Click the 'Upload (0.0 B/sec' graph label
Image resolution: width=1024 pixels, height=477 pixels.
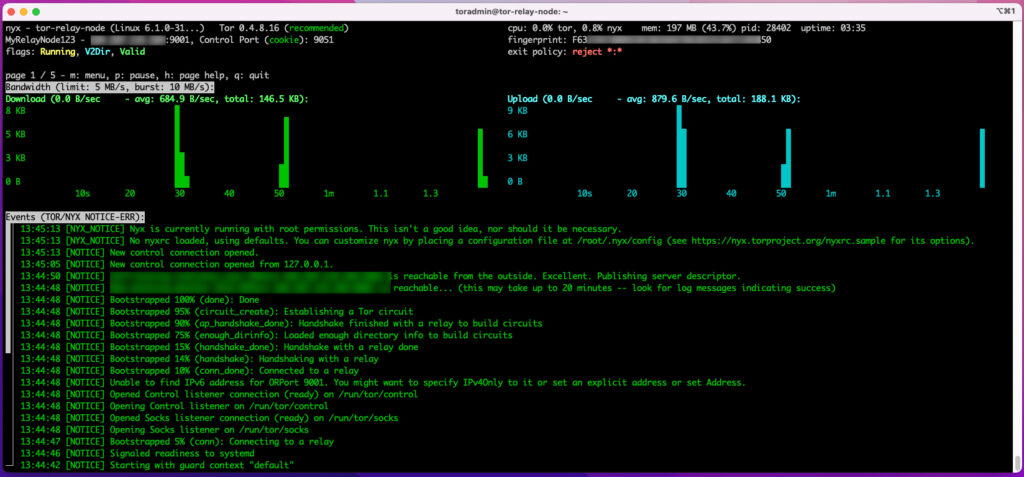click(549, 99)
